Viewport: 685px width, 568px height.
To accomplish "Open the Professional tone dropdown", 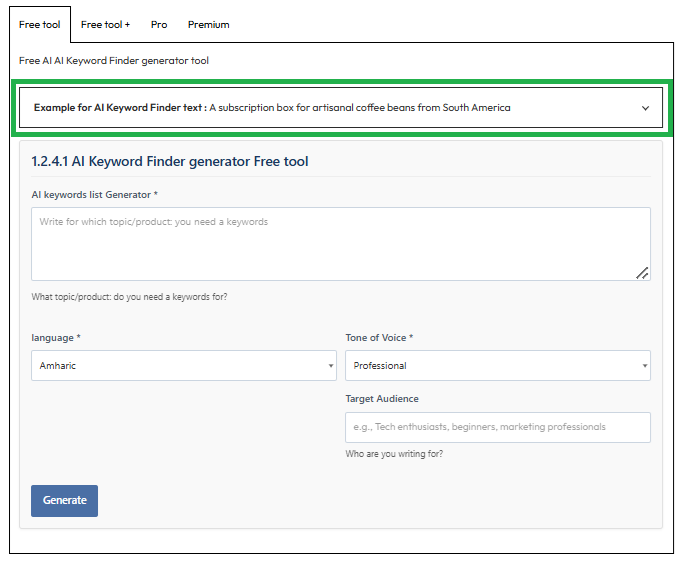I will pos(495,366).
